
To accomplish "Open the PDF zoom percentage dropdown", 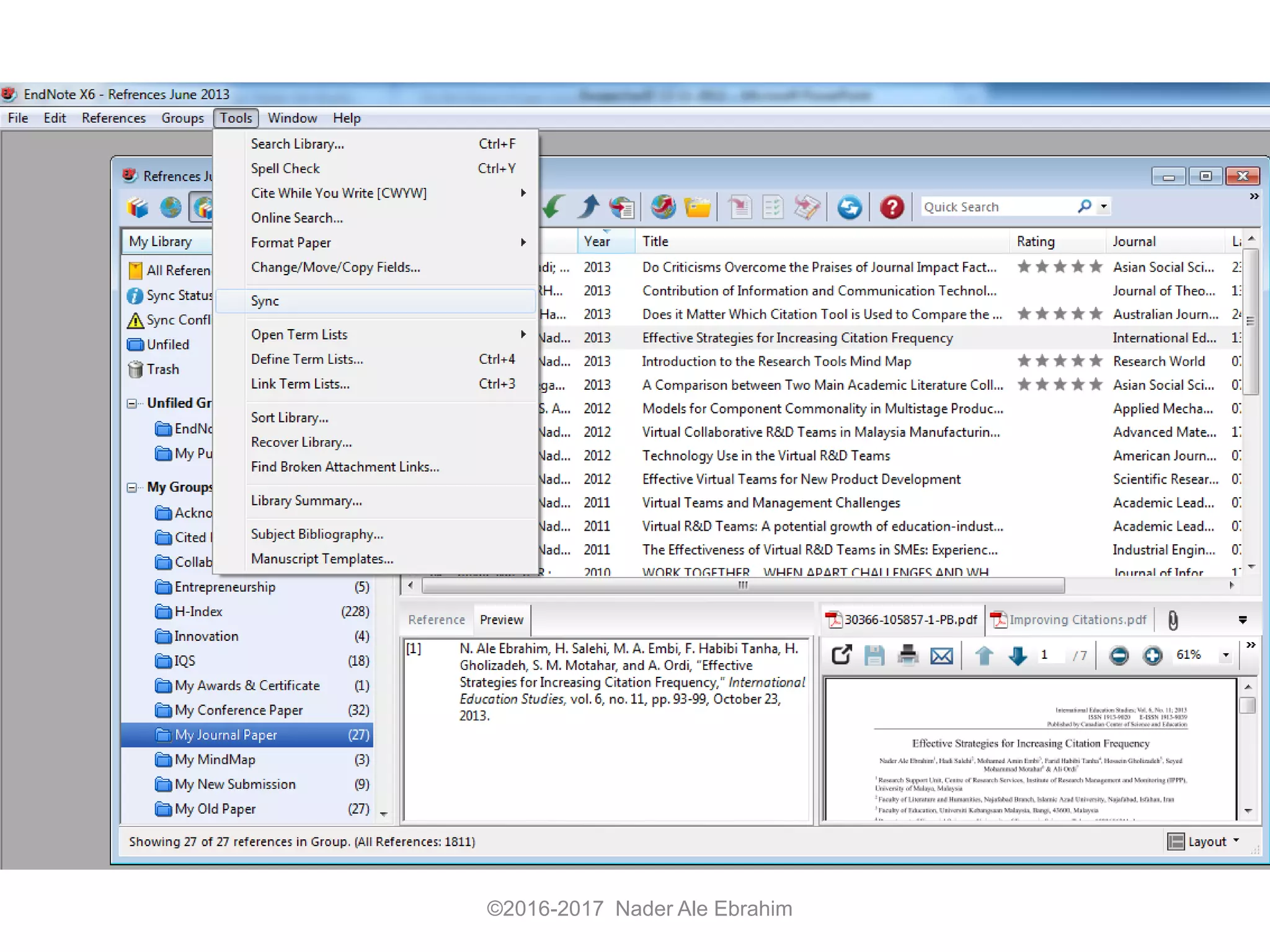I will click(x=1225, y=655).
